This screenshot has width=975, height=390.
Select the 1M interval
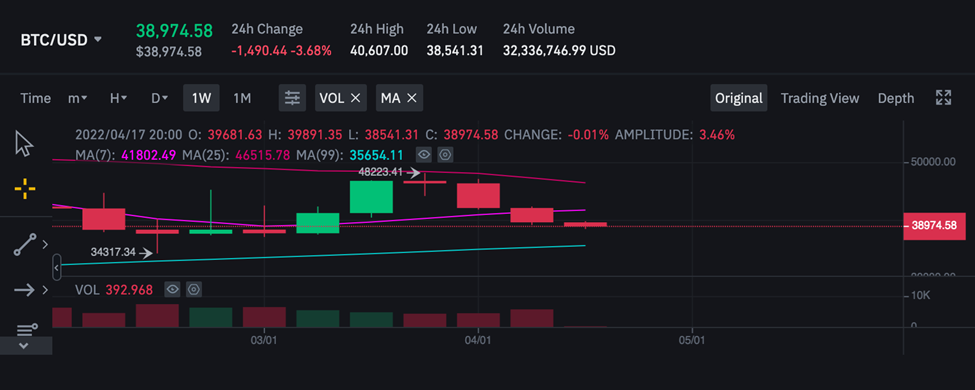[x=242, y=98]
